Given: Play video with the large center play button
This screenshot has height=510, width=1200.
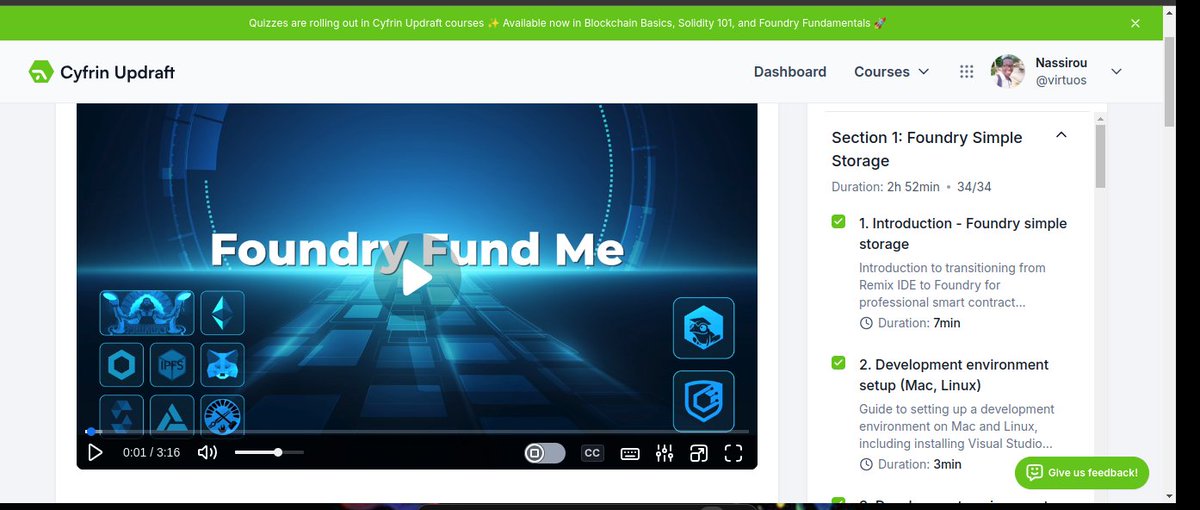Looking at the screenshot, I should (417, 278).
